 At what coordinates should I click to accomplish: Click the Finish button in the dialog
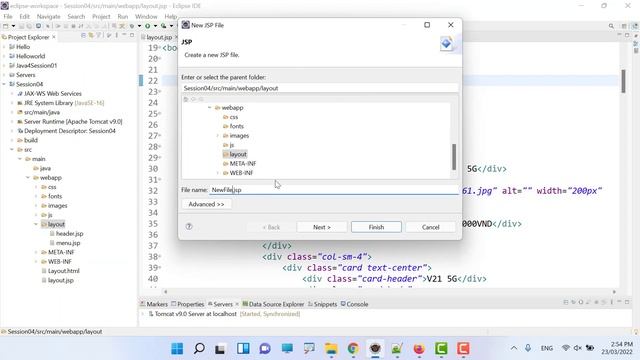click(x=376, y=227)
